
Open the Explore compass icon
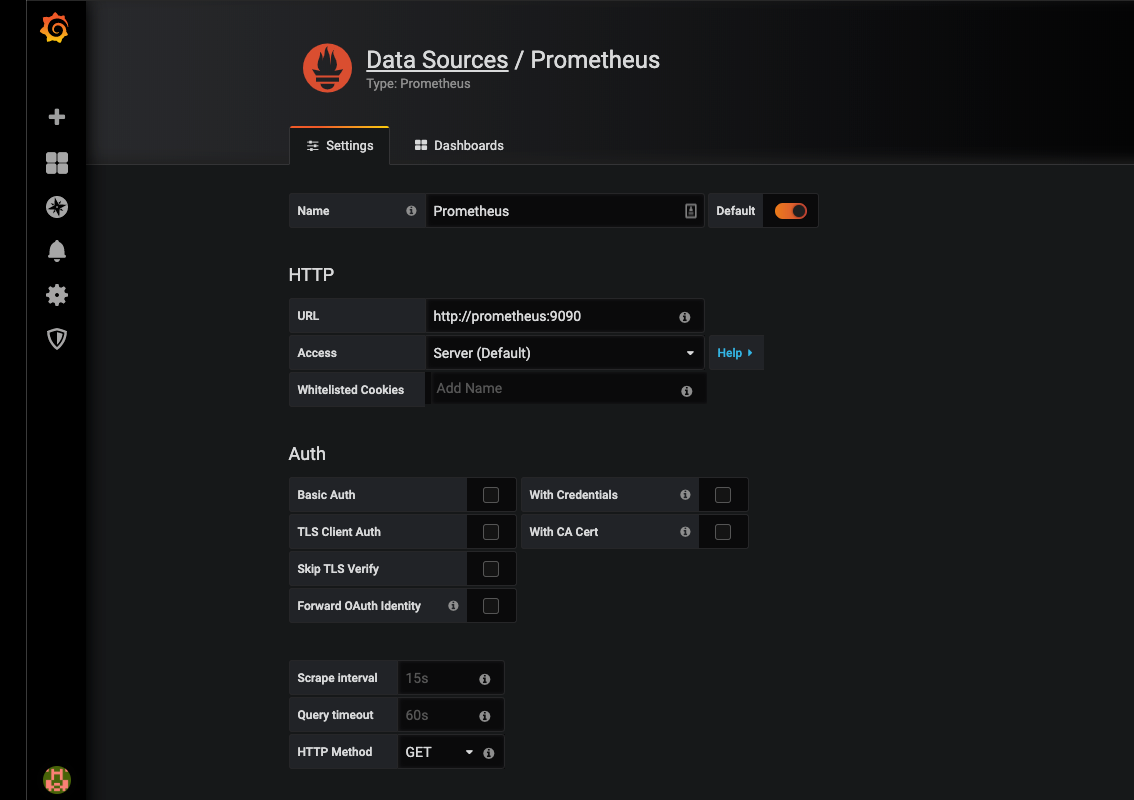tap(56, 207)
